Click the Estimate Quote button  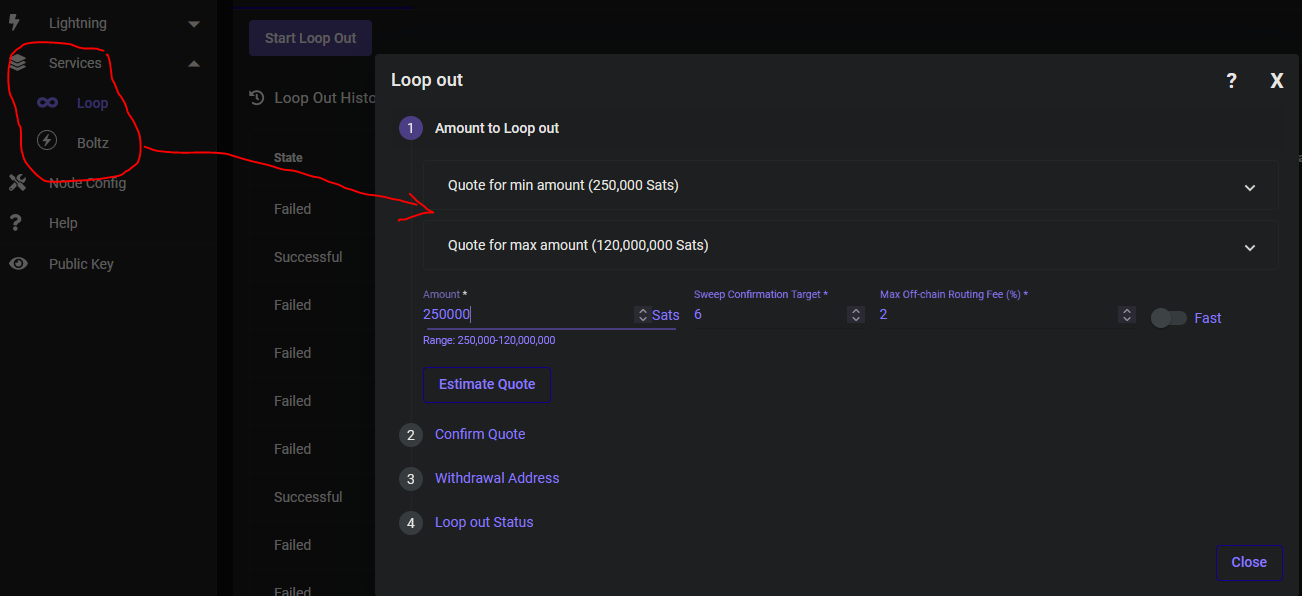point(487,384)
